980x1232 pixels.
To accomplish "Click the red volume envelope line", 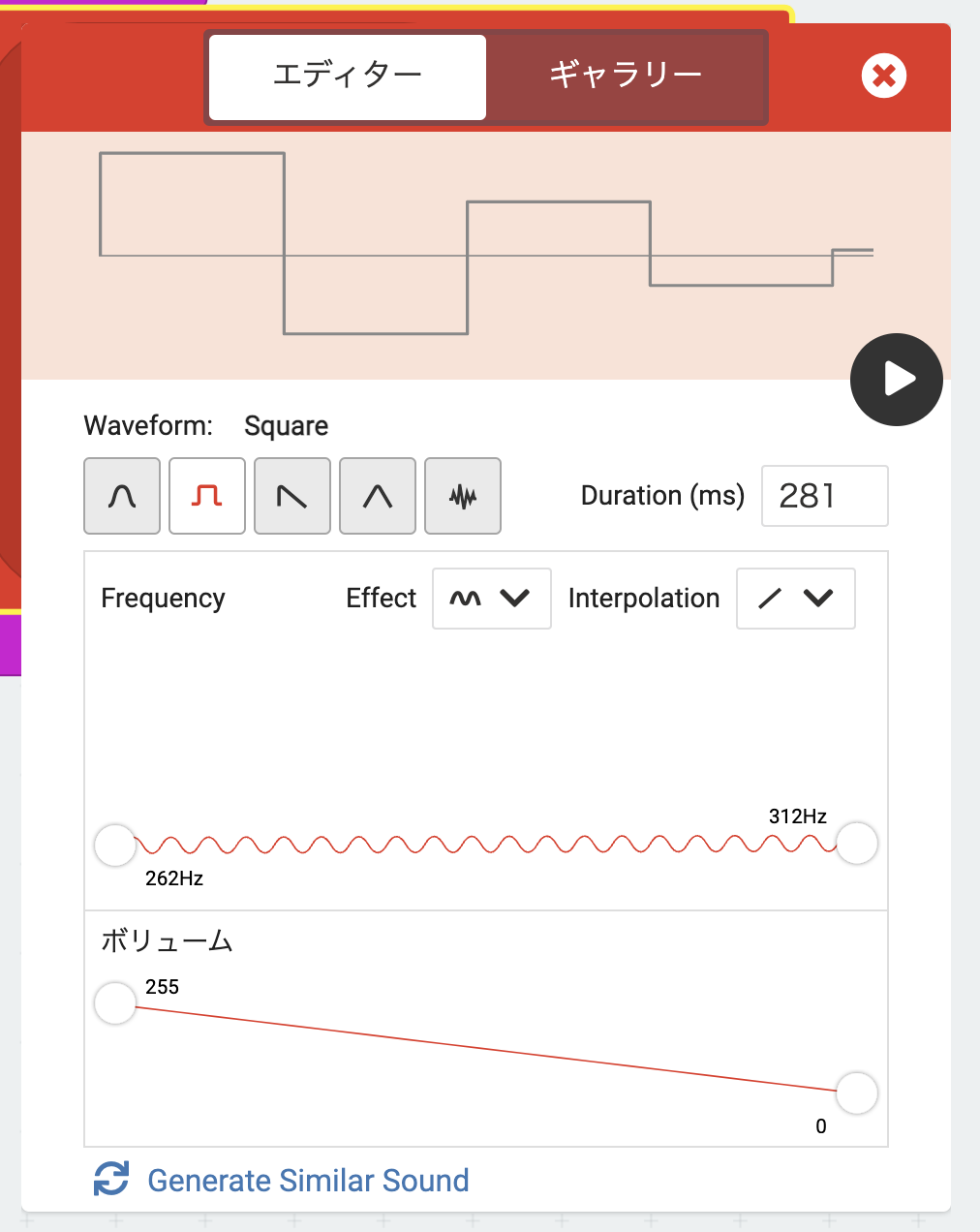I will click(x=486, y=1050).
